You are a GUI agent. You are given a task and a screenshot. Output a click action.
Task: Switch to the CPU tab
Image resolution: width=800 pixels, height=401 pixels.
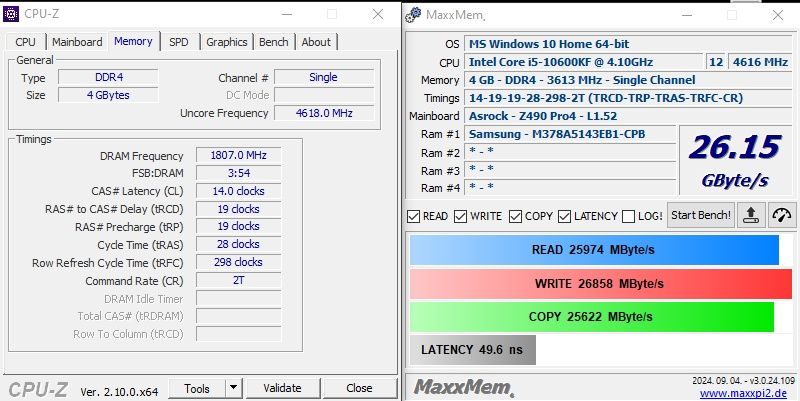point(26,42)
